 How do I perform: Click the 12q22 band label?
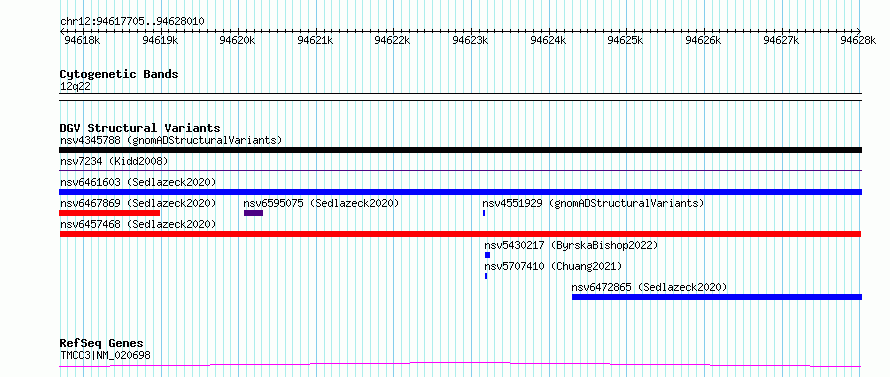point(75,87)
